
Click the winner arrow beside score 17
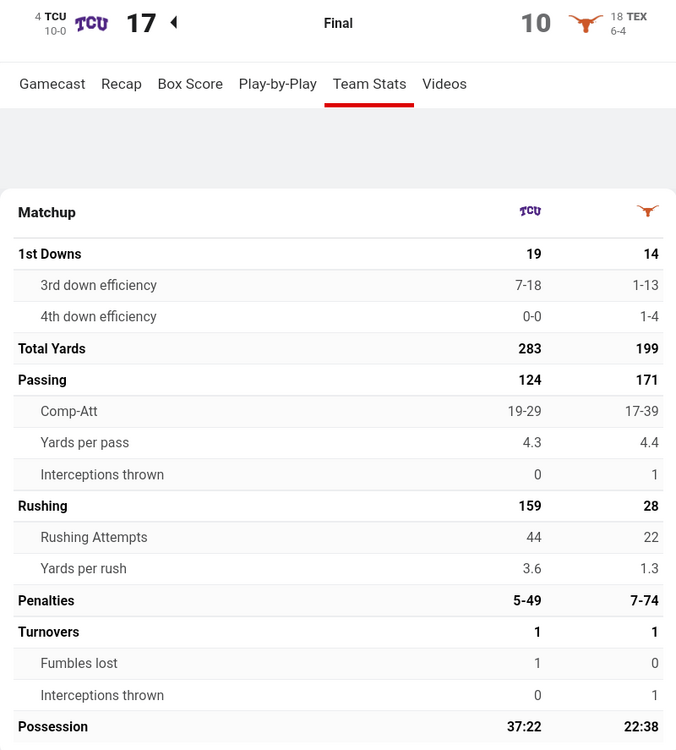pos(174,22)
